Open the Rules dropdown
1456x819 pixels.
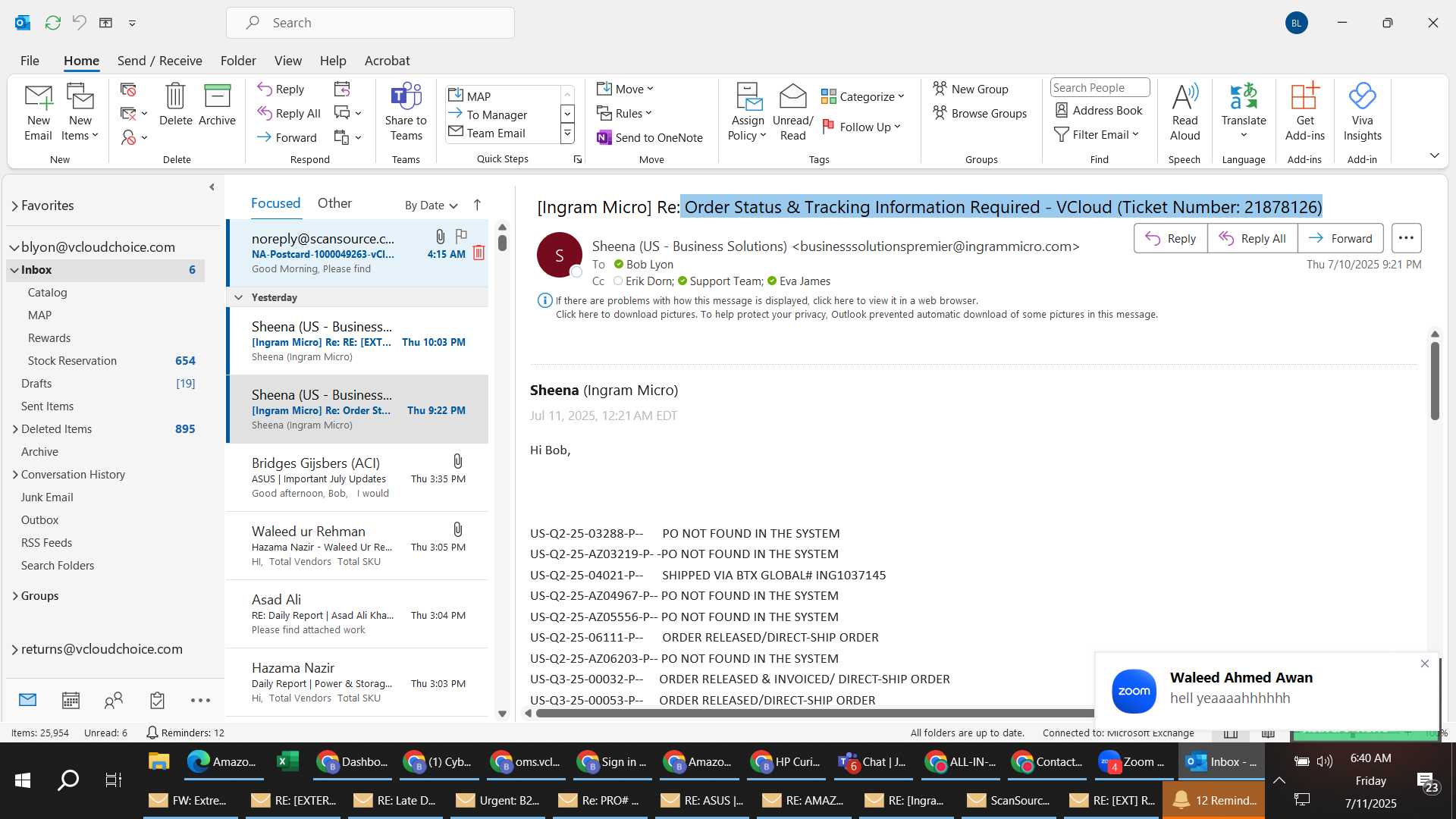[624, 113]
